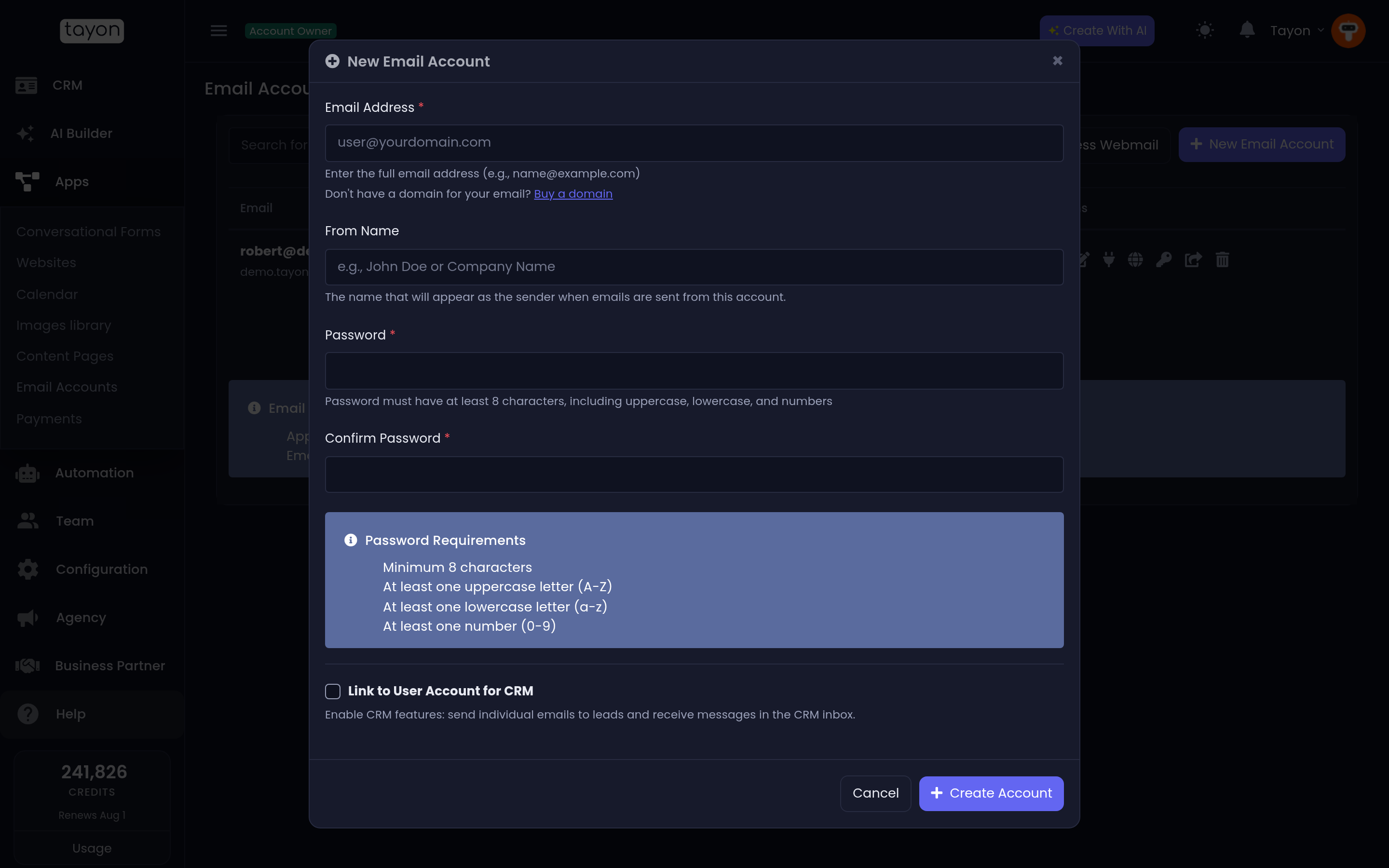Click the share export icon in account row
The width and height of the screenshot is (1389, 868).
click(x=1193, y=259)
